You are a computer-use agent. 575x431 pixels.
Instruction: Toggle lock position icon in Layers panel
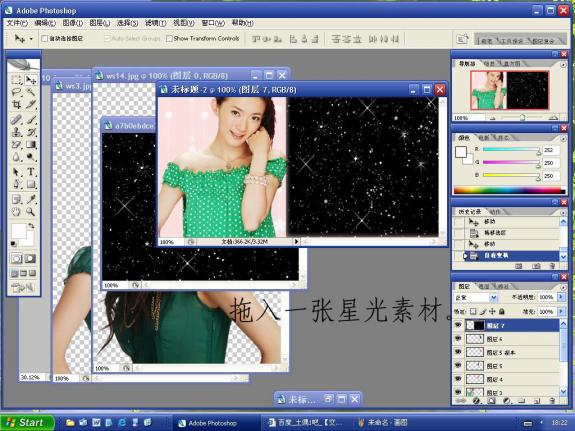(x=492, y=311)
